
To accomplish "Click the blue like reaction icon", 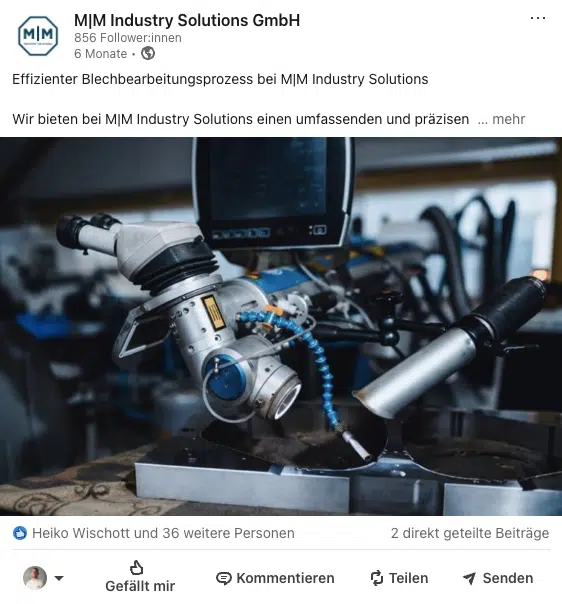I will 20,533.
